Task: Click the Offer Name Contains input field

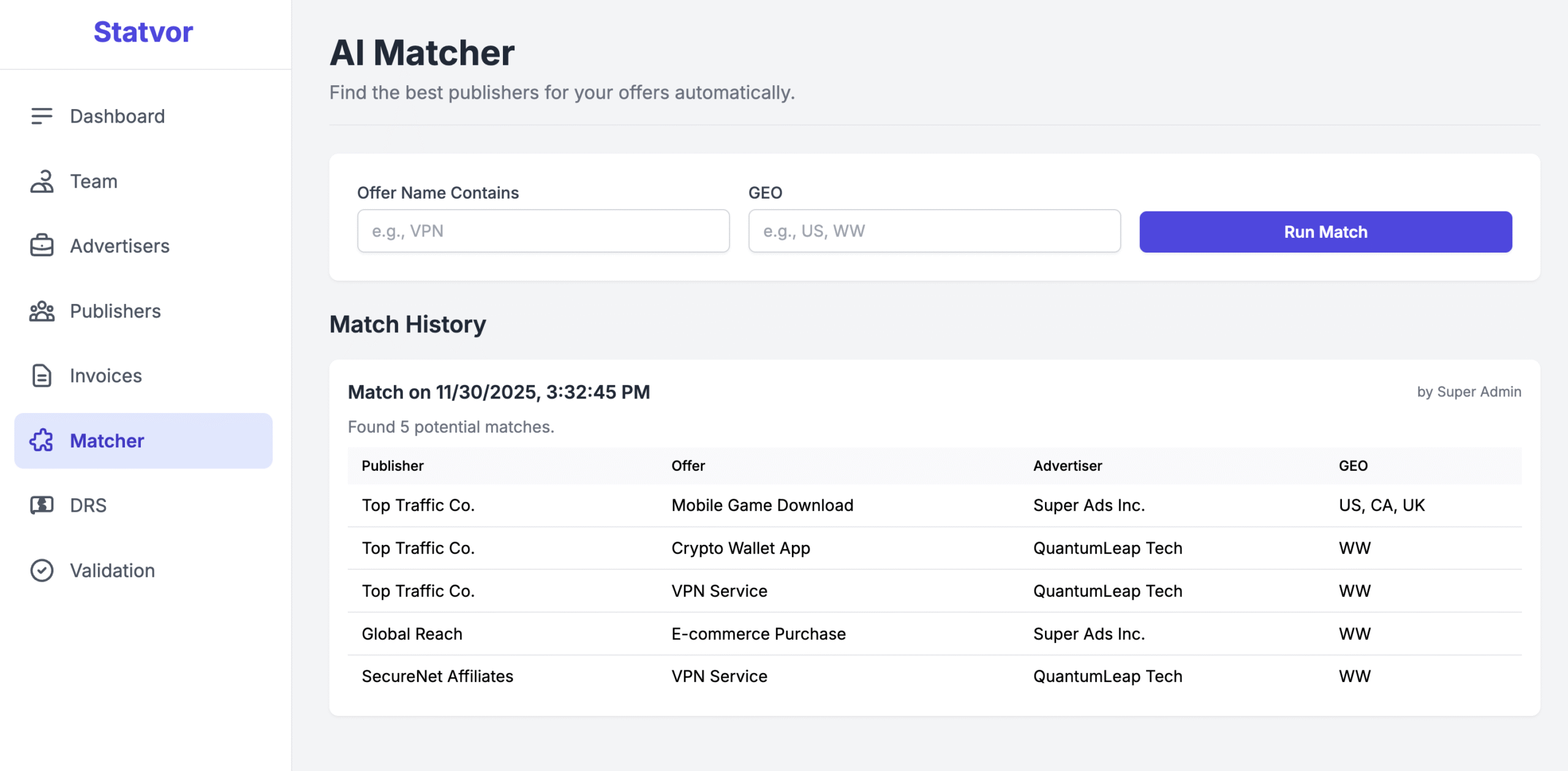Action: pyautogui.click(x=543, y=231)
